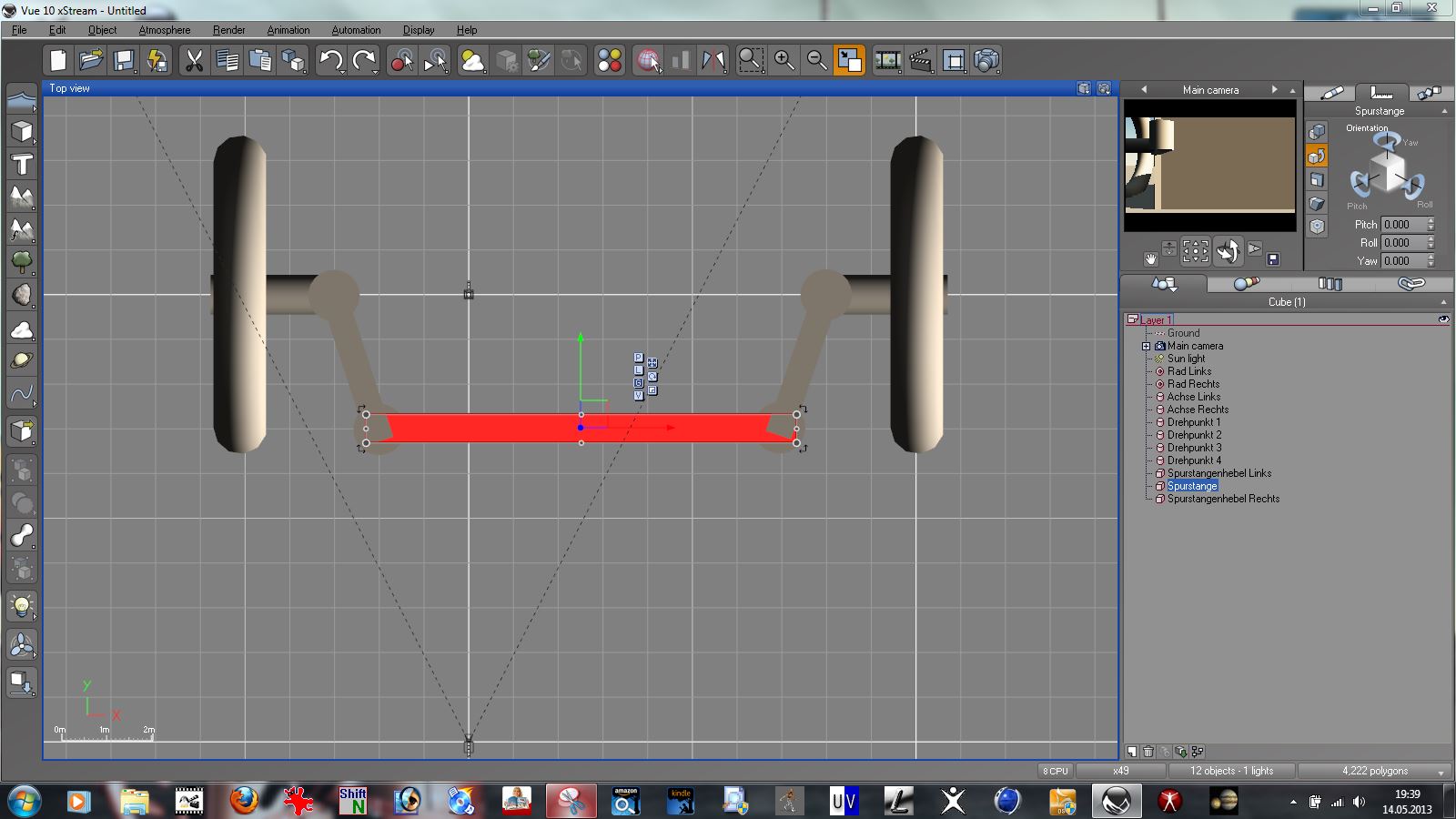Switch to the Materials browser tab
1456x819 pixels.
(1246, 284)
